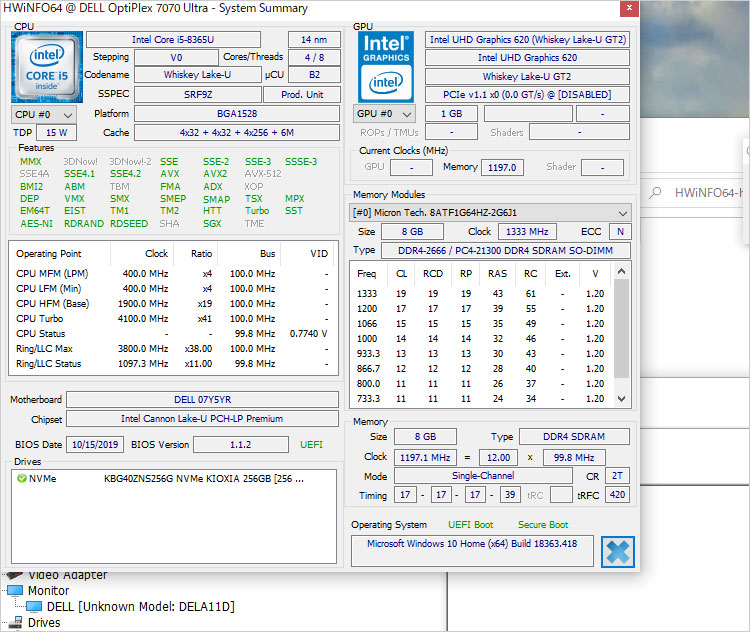Click the timing table scroll up arrow
Viewport: 750px width, 632px height.
coord(621,272)
